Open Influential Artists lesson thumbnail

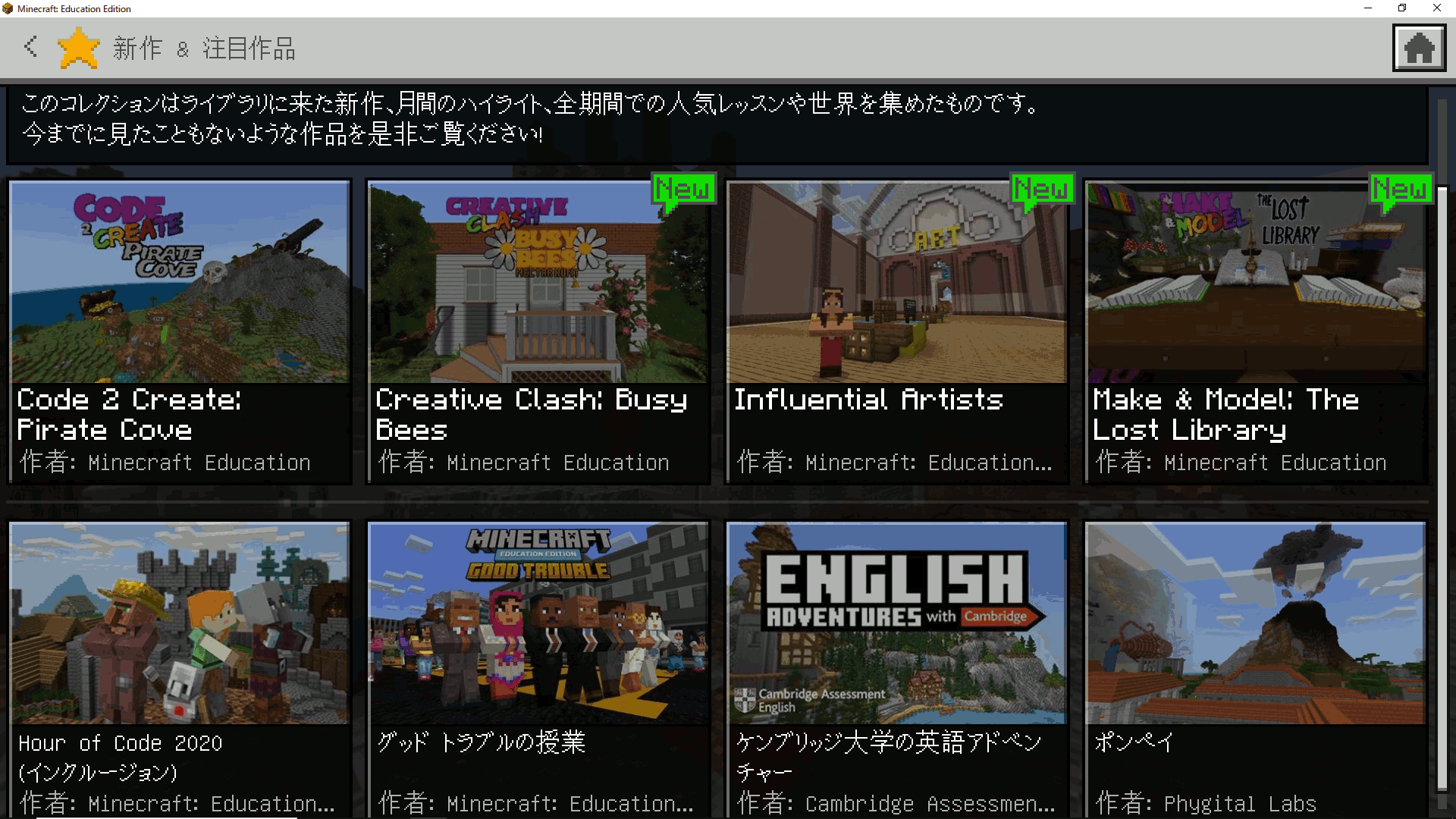click(x=897, y=282)
